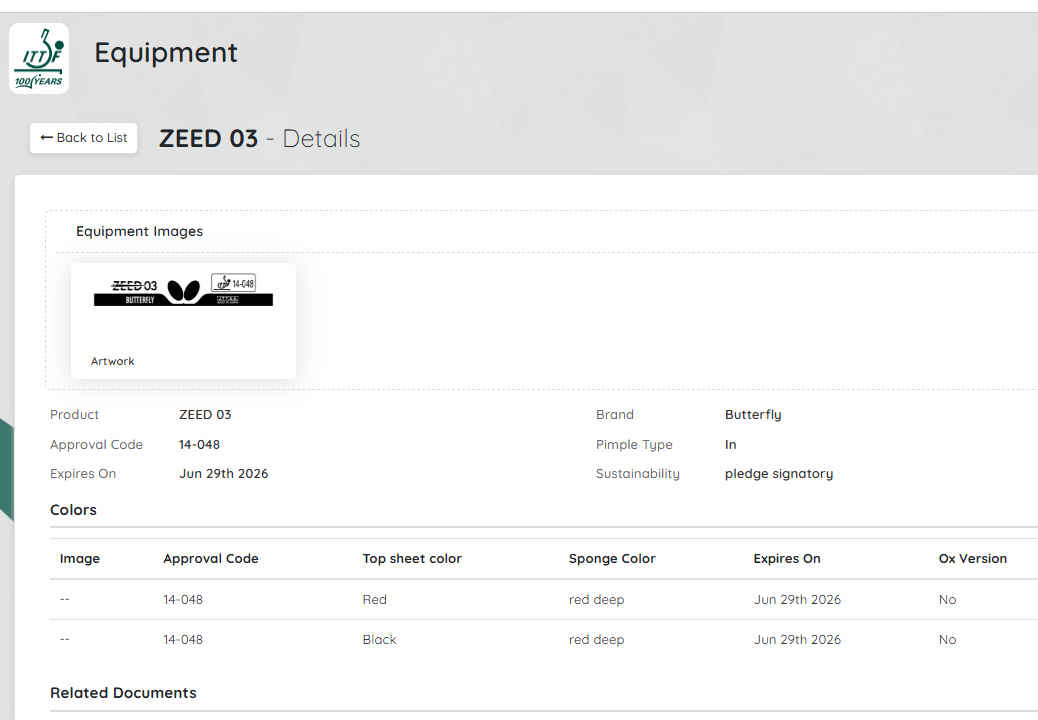The image size is (1038, 720).
Task: Click the Pimple Type field label
Action: tap(634, 445)
